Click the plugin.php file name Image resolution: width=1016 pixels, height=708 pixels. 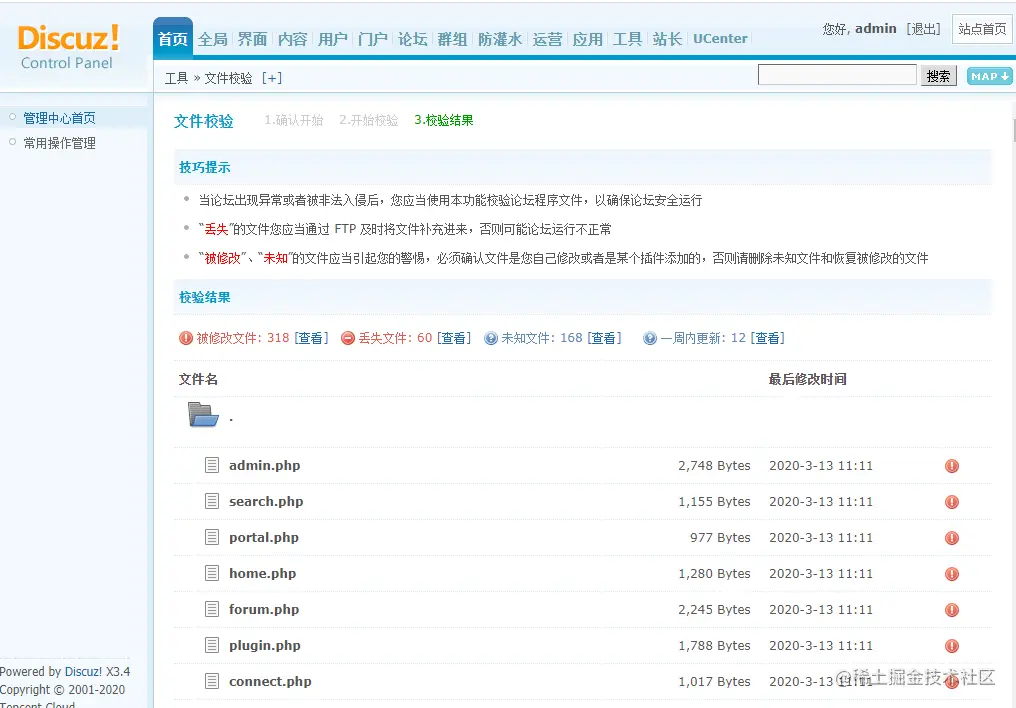(264, 646)
